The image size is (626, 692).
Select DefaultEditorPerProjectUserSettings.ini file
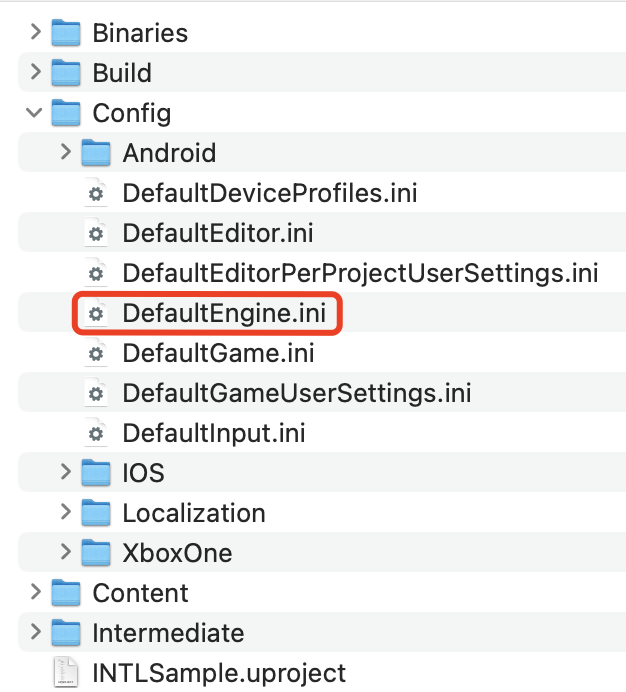tap(360, 273)
